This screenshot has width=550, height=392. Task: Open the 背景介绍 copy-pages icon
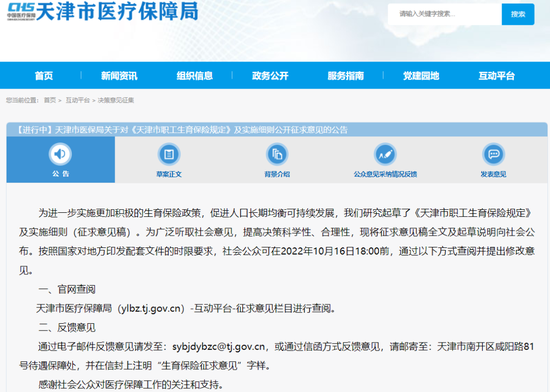pyautogui.click(x=277, y=154)
